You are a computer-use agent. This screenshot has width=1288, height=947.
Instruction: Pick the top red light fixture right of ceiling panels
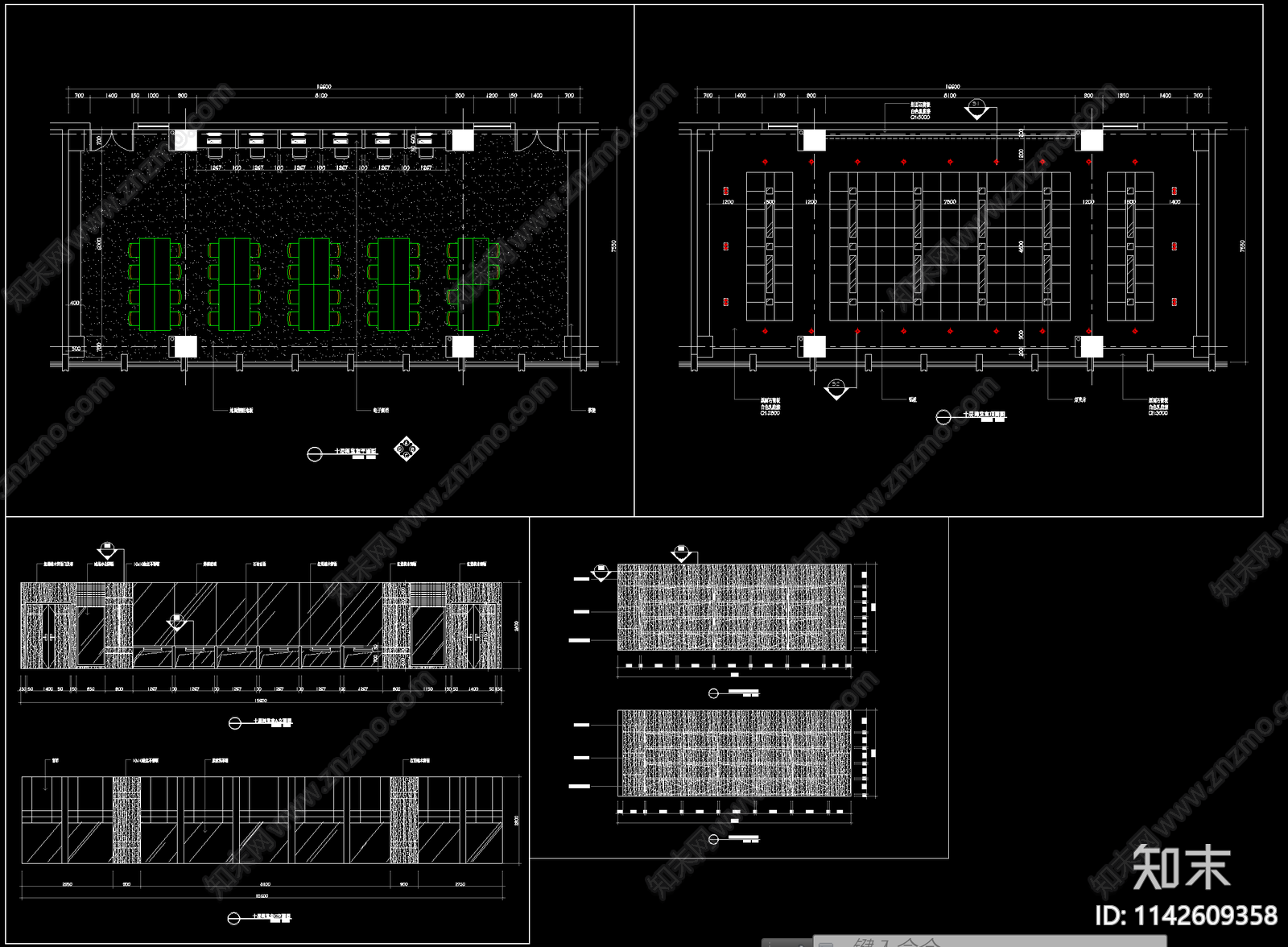pyautogui.click(x=1174, y=191)
